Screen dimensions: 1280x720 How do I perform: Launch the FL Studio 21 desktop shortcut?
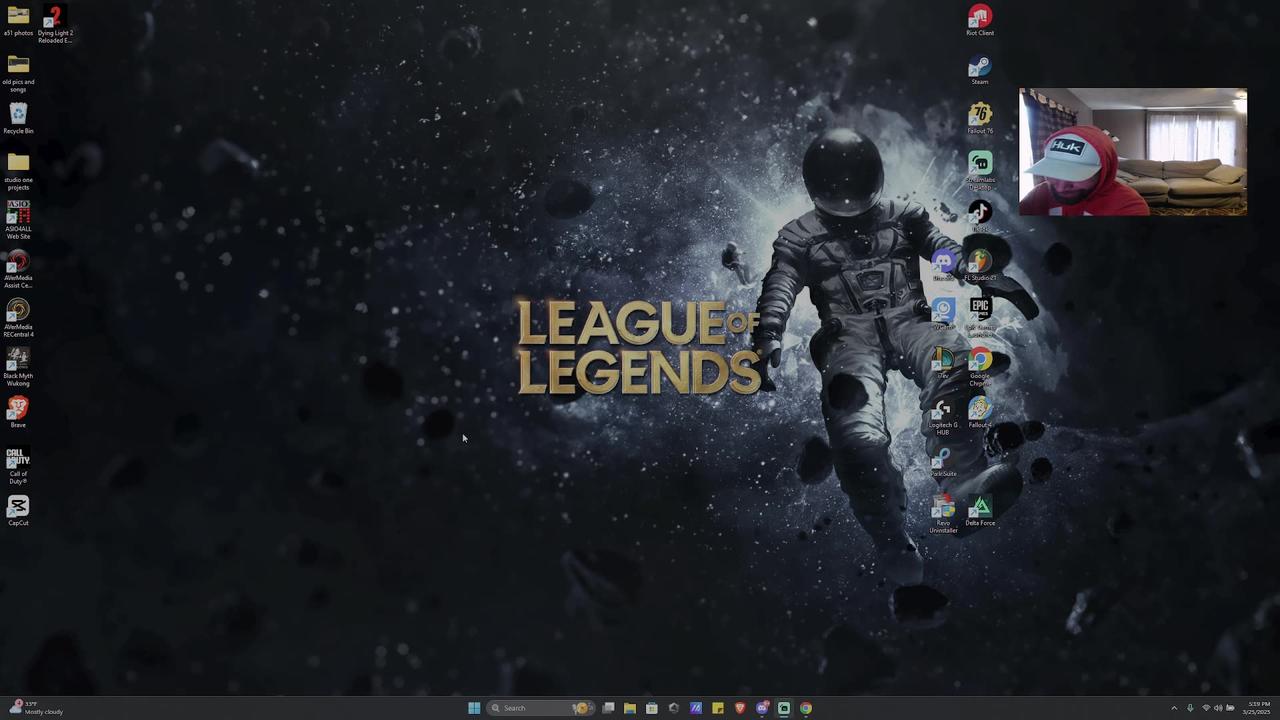pyautogui.click(x=980, y=266)
